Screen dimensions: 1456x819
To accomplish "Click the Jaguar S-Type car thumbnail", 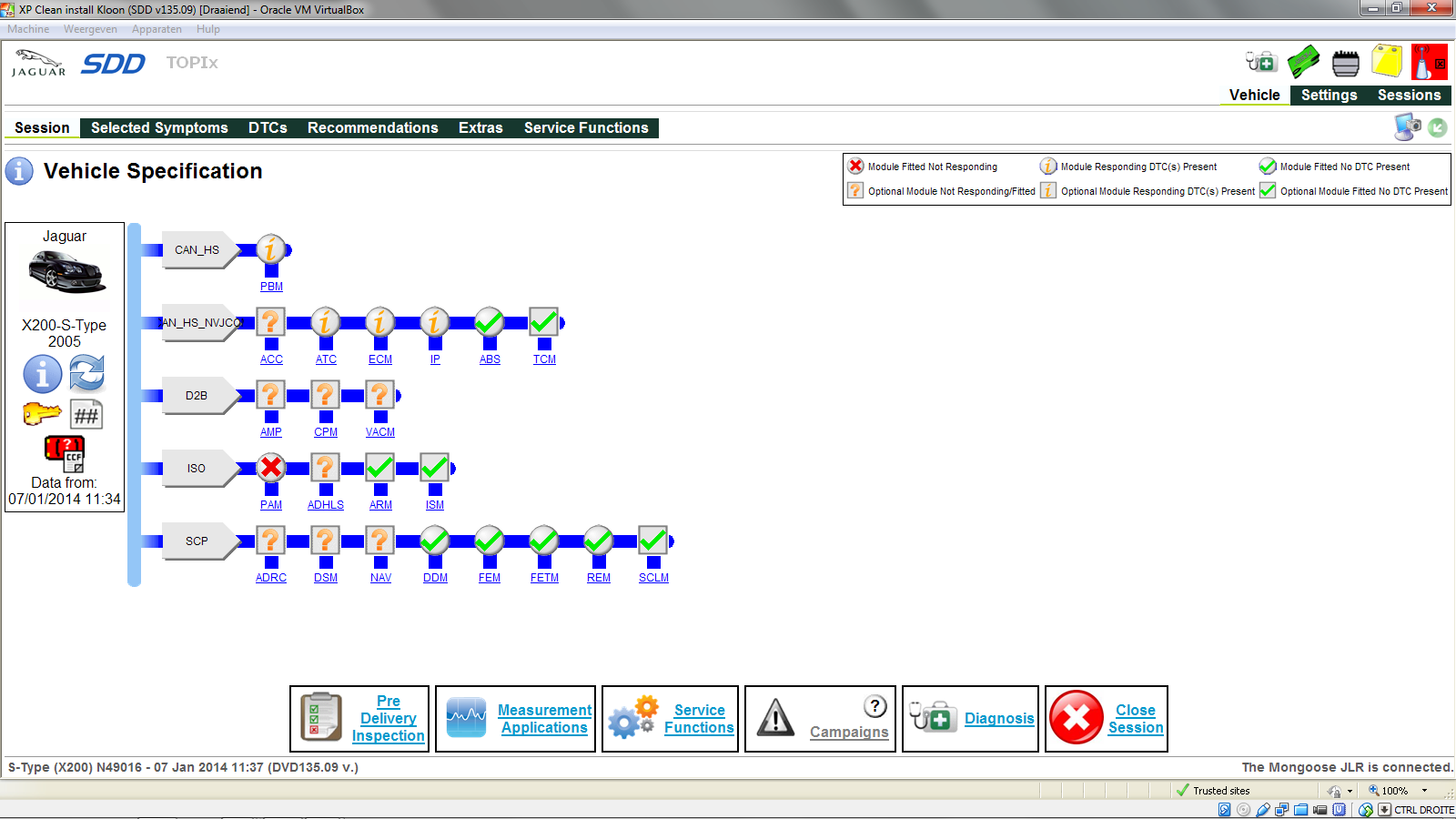I will [66, 272].
